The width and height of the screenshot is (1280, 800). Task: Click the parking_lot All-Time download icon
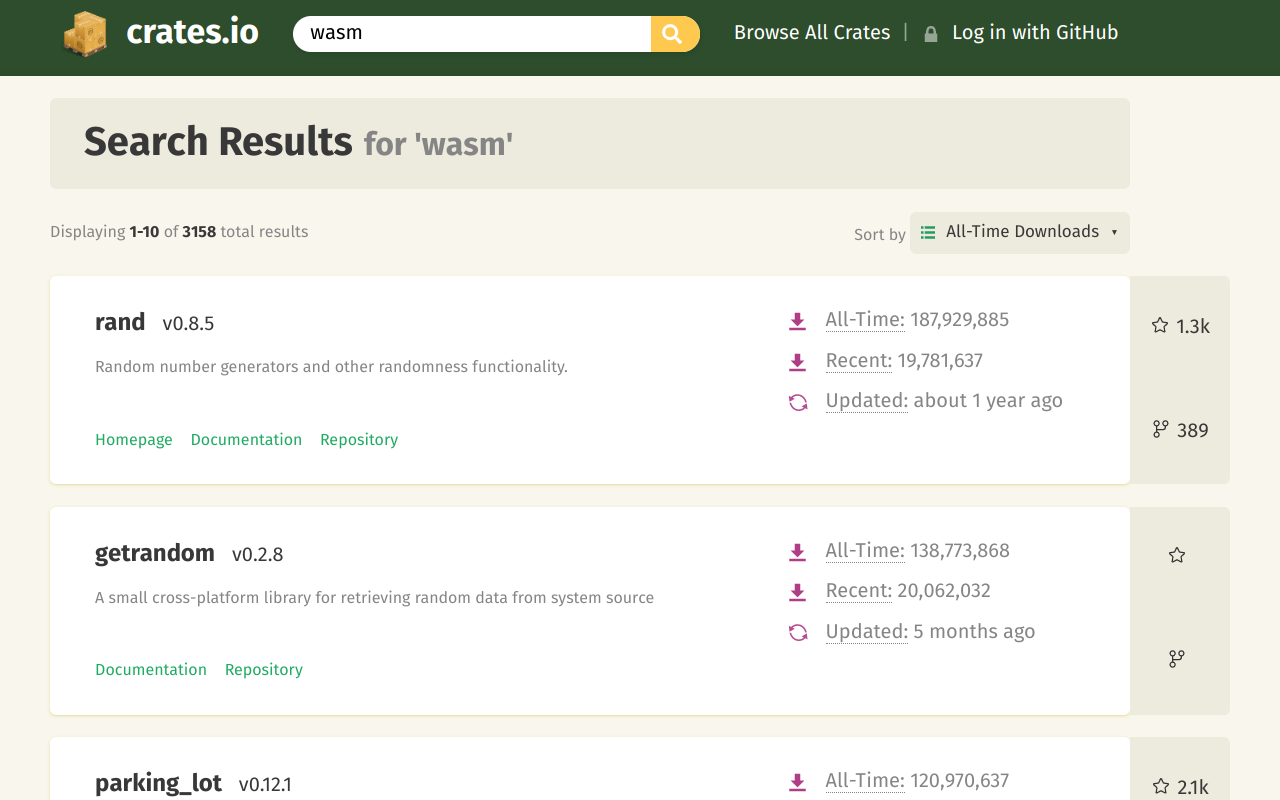(x=797, y=782)
